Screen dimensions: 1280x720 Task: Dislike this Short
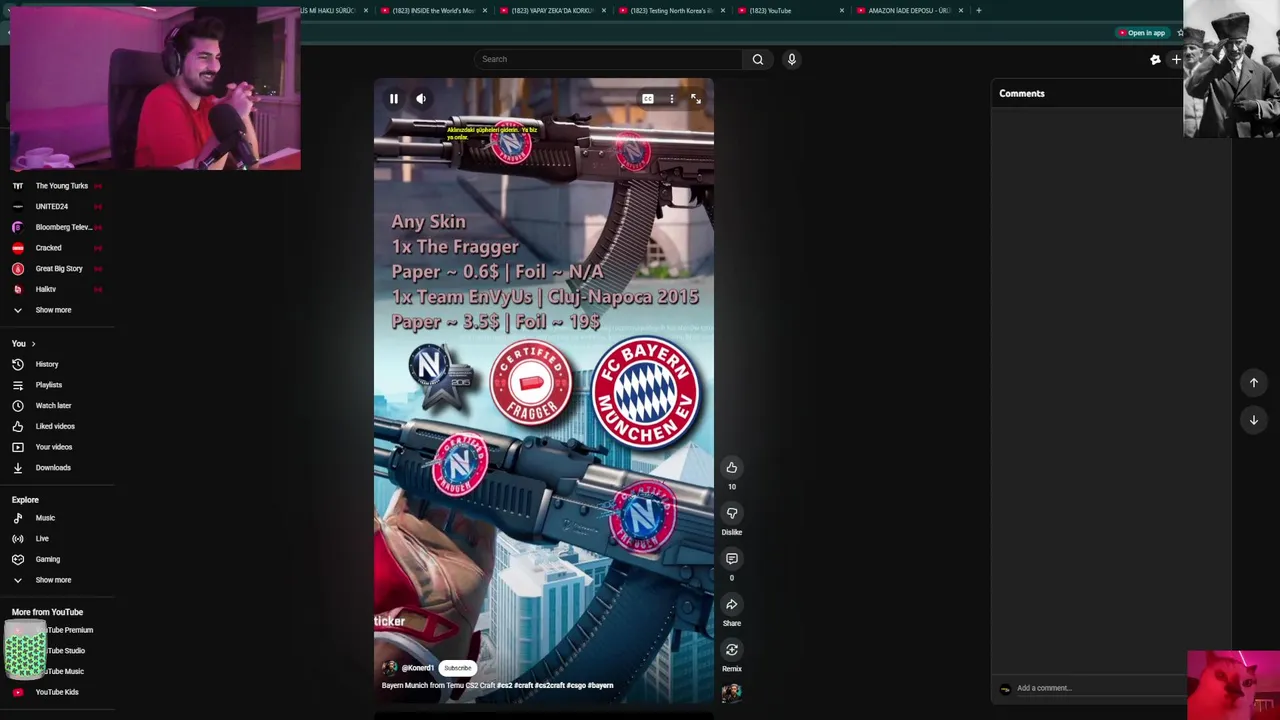pos(732,513)
